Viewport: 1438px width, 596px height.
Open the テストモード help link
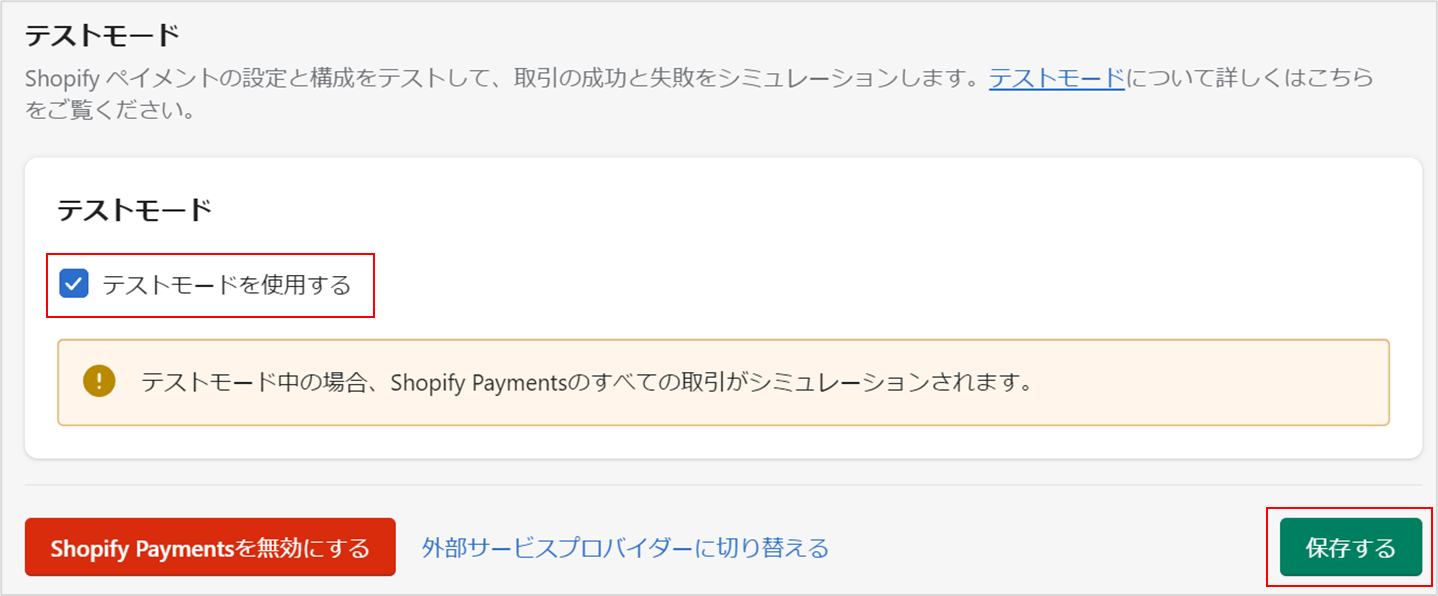(1057, 78)
